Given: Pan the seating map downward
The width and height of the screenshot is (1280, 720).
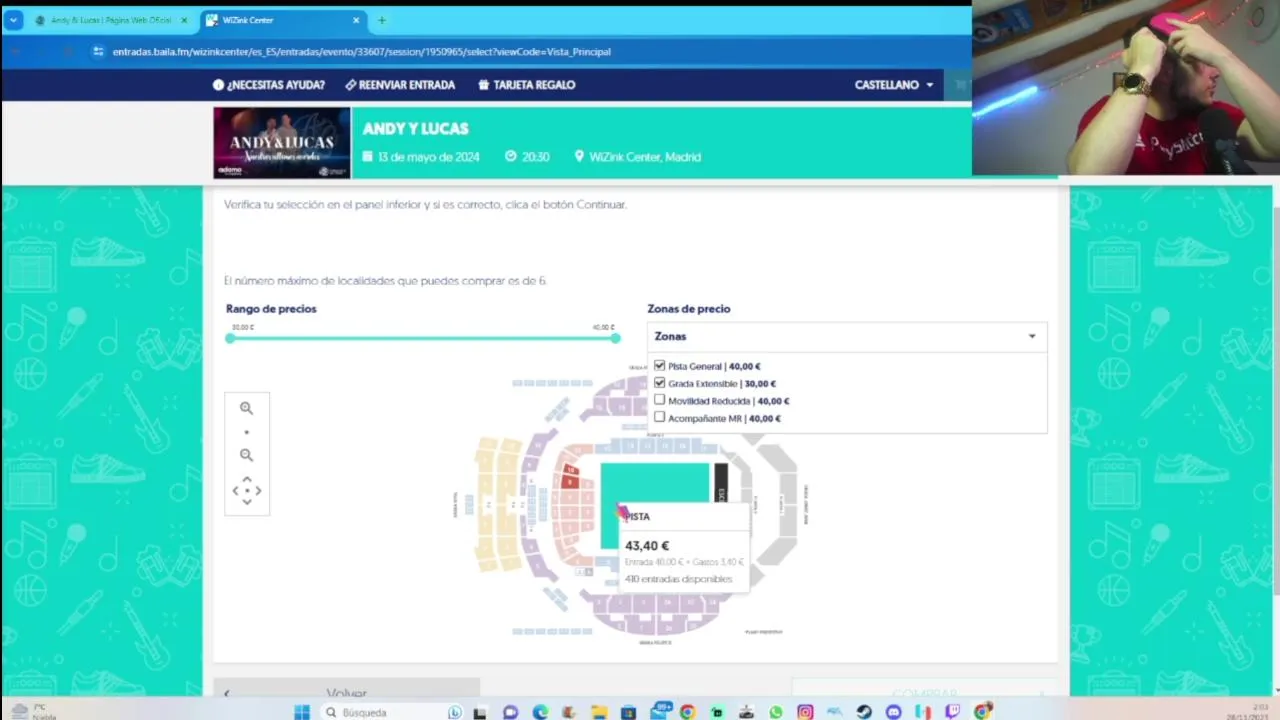Looking at the screenshot, I should point(247,502).
